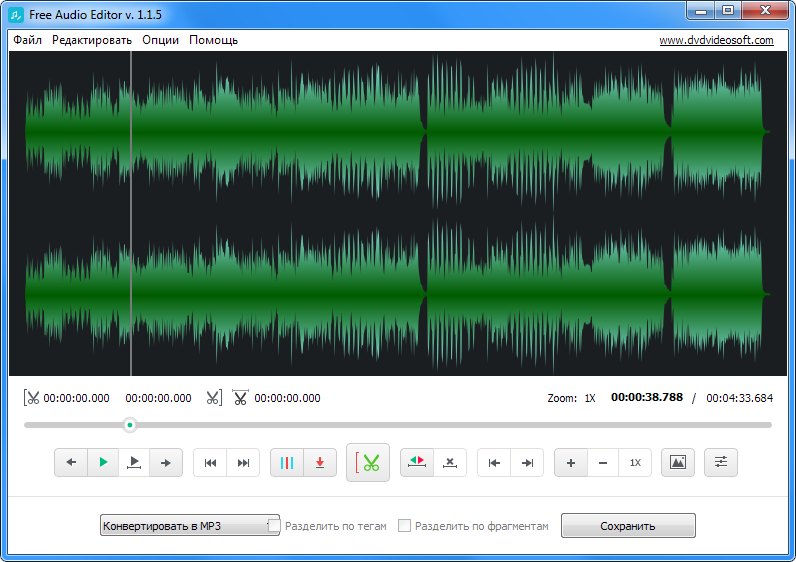Screen dimensions: 796x562
Task: Click the red downward arrow marker icon
Action: click(320, 462)
